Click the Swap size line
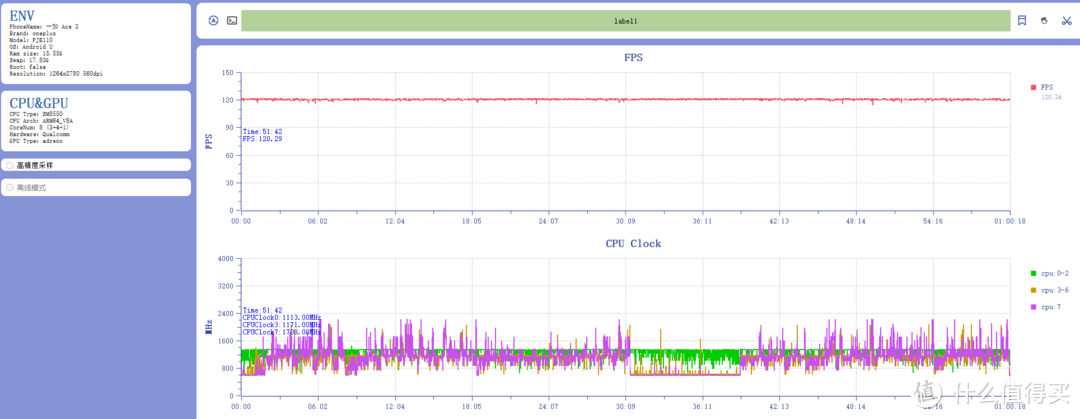Viewport: 1080px width, 419px height. [x=30, y=60]
